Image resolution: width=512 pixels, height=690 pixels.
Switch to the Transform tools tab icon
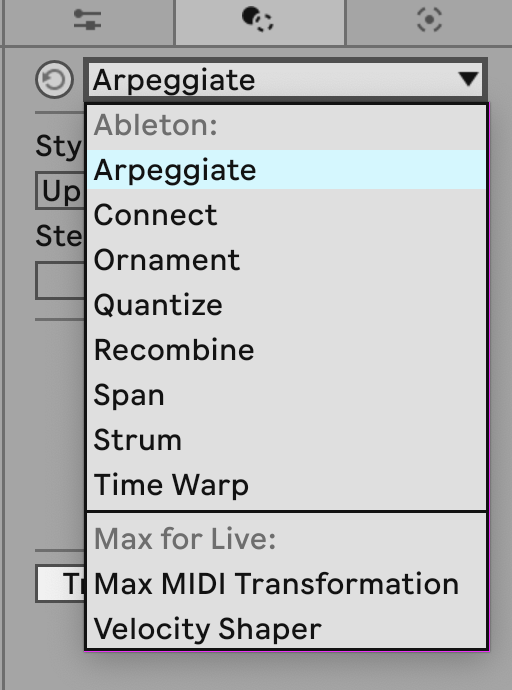(258, 20)
